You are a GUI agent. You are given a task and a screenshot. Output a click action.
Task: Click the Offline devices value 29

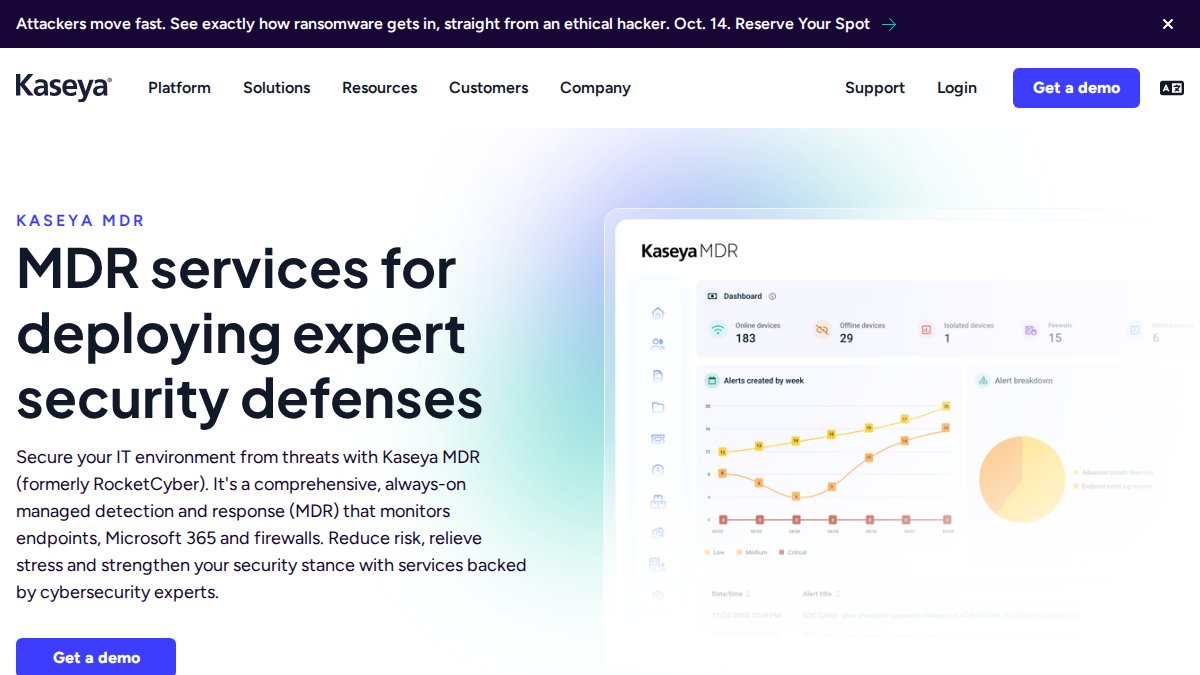(846, 338)
